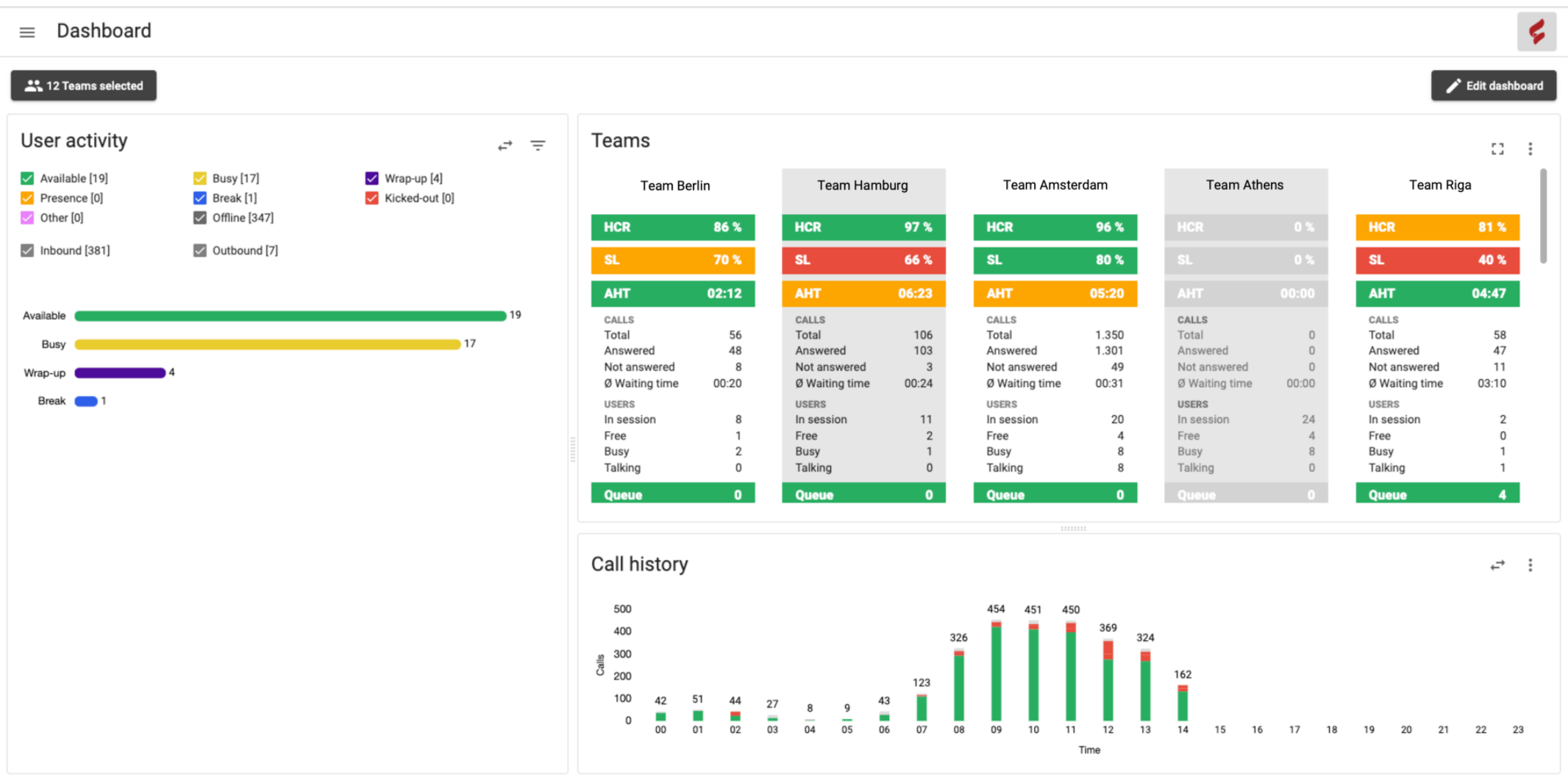This screenshot has width=1568, height=780.
Task: Expand Teams widget to fullscreen
Action: pos(1497,149)
